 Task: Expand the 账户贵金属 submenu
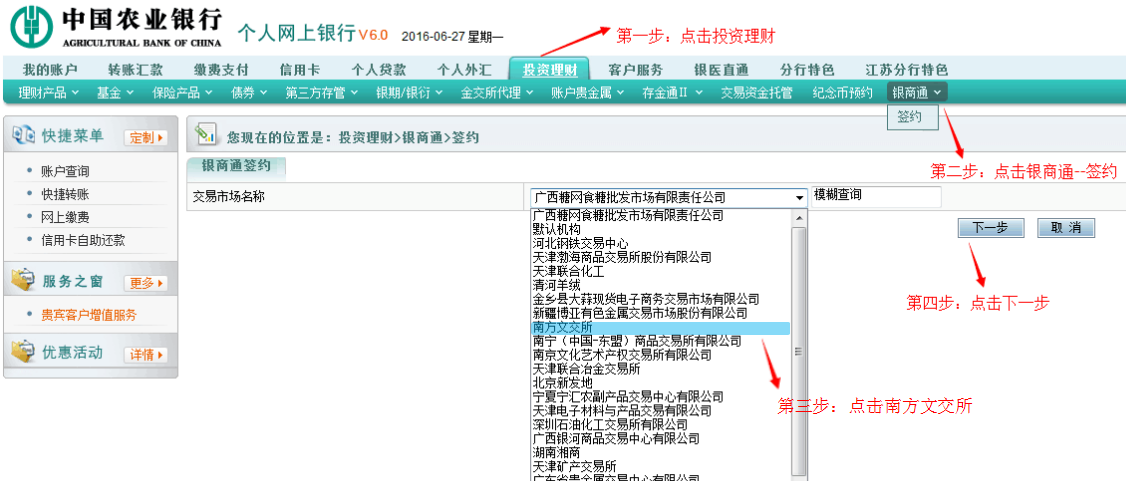pyautogui.click(x=587, y=92)
